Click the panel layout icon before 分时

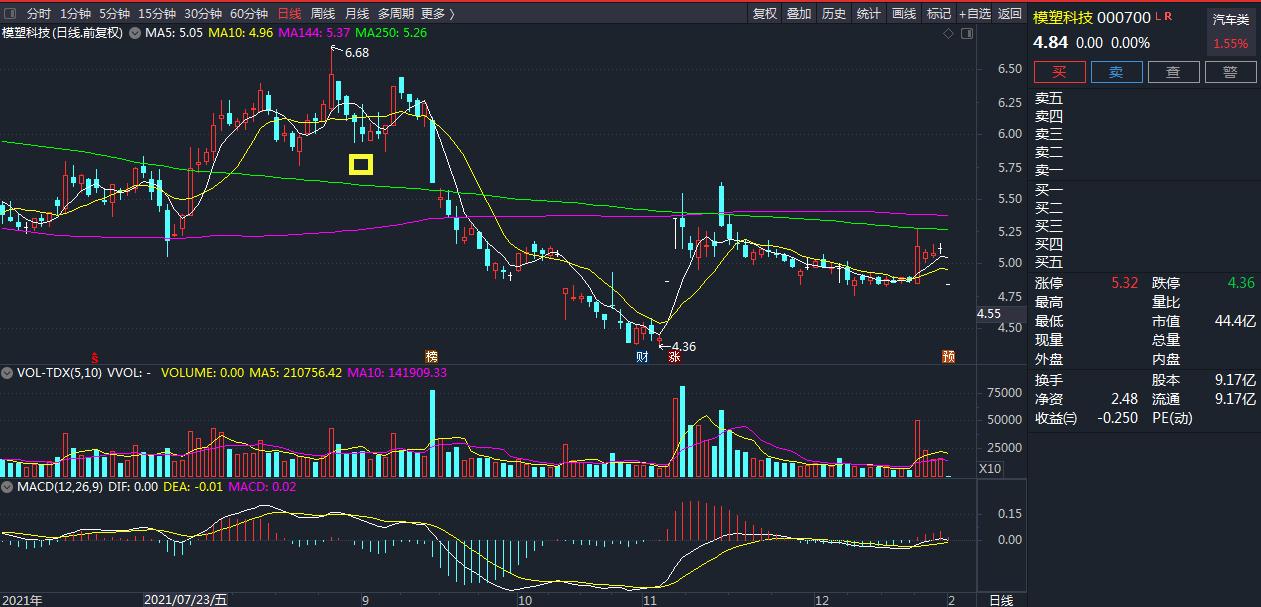(10, 14)
